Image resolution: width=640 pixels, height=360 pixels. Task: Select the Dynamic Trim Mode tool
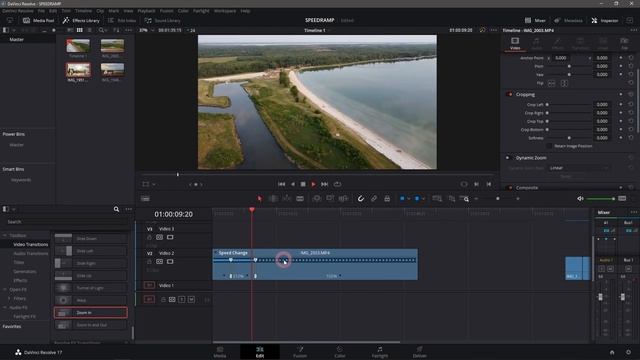[287, 199]
